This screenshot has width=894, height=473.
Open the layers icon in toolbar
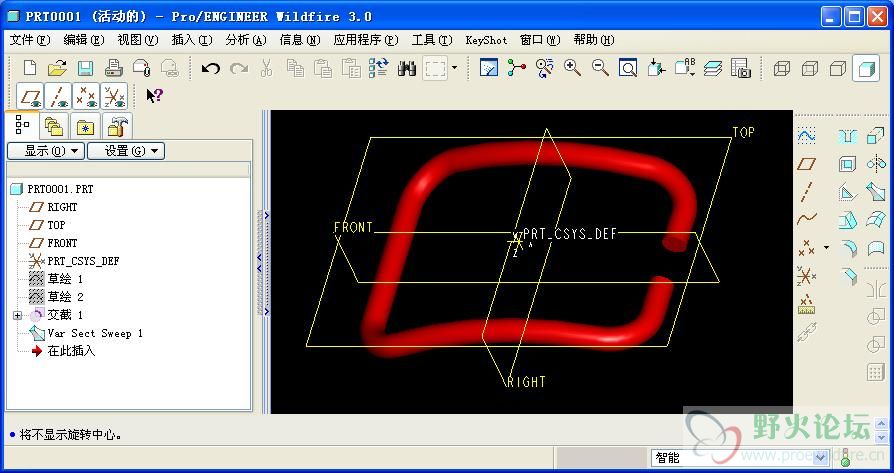click(x=712, y=68)
